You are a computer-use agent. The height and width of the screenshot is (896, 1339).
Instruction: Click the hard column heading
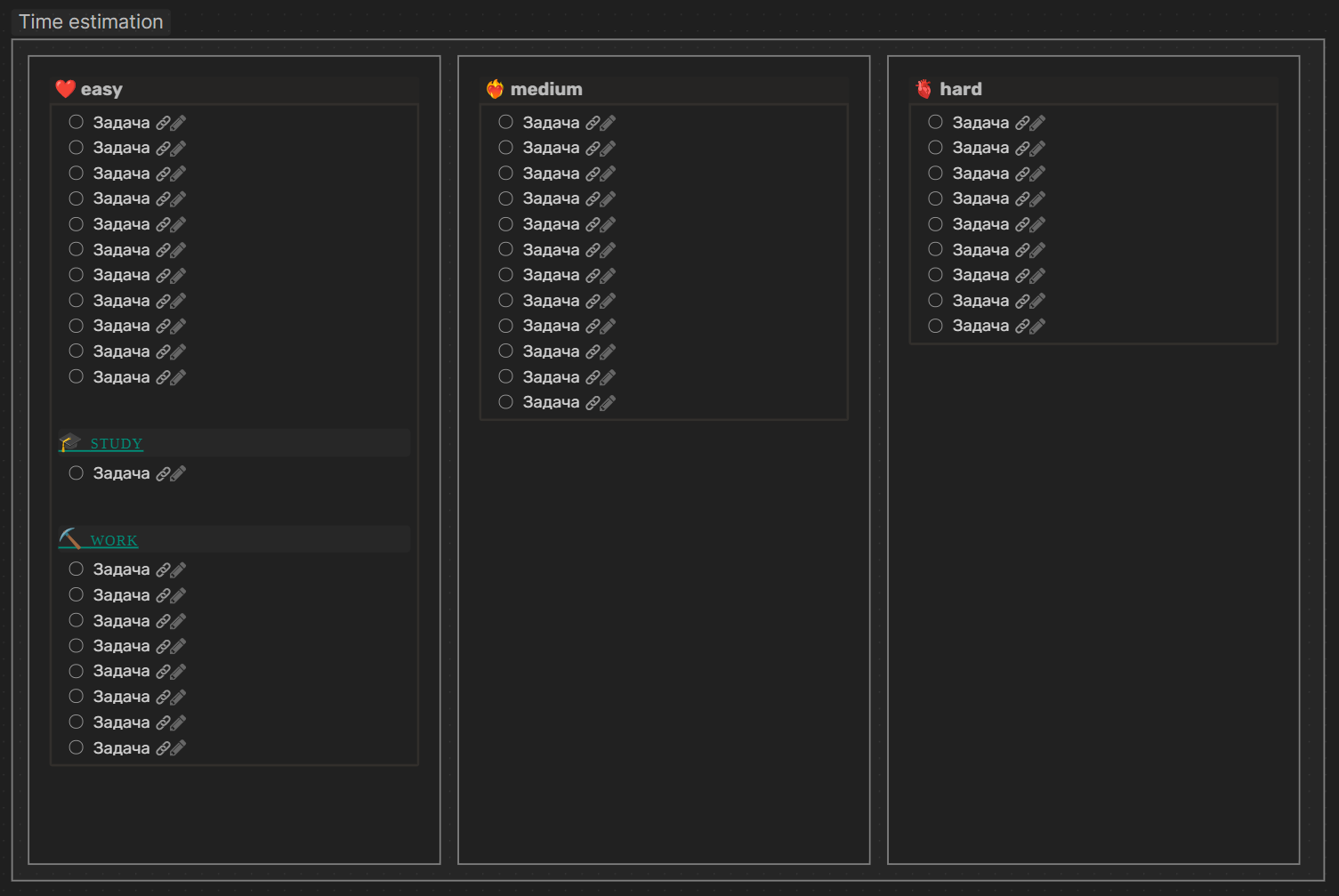tap(960, 89)
